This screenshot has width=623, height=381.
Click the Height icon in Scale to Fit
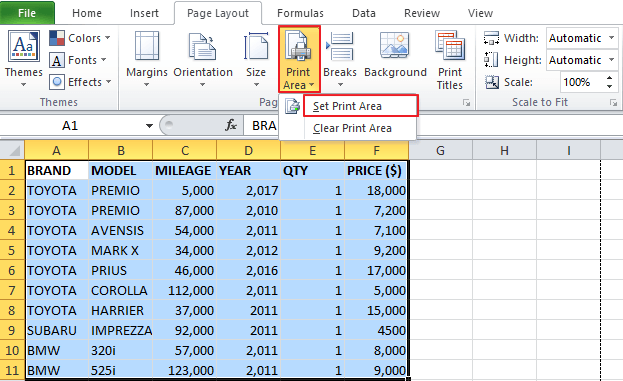491,60
